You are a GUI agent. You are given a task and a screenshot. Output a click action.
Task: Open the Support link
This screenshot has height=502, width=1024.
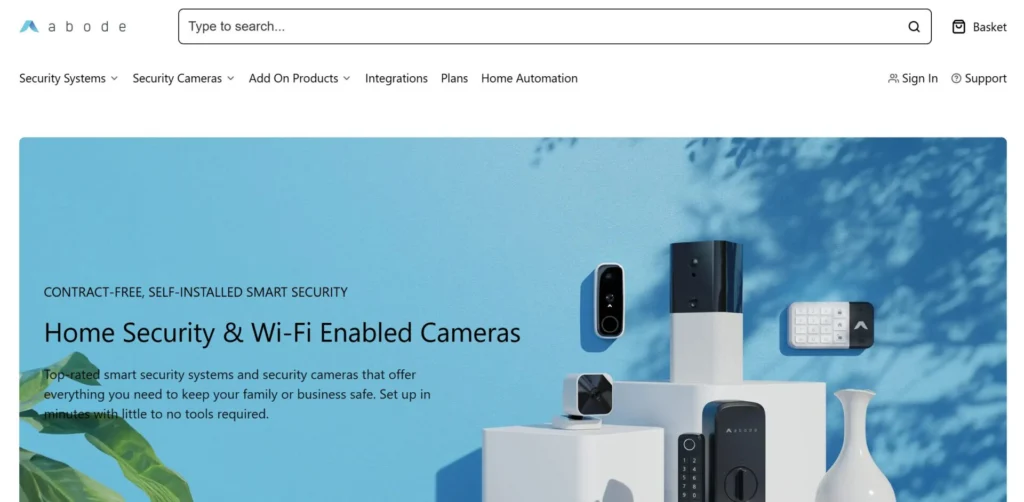985,78
